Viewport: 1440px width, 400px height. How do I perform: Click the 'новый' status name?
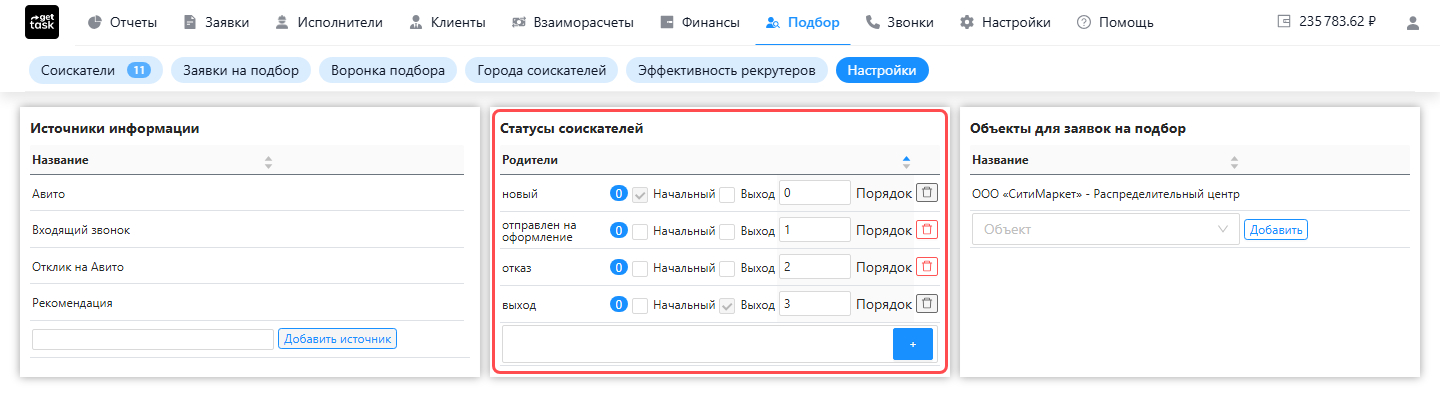[519, 194]
